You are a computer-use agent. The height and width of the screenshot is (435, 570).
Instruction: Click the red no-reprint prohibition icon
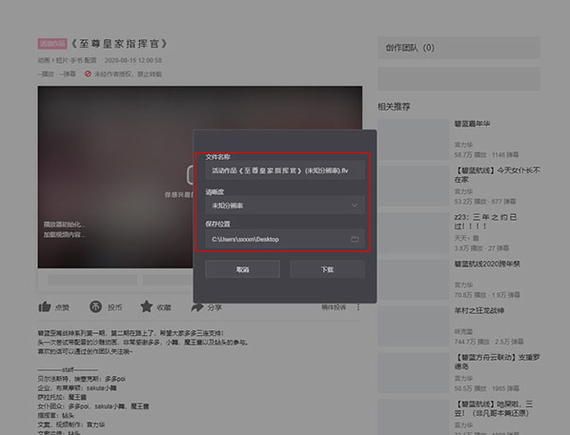coord(88,74)
